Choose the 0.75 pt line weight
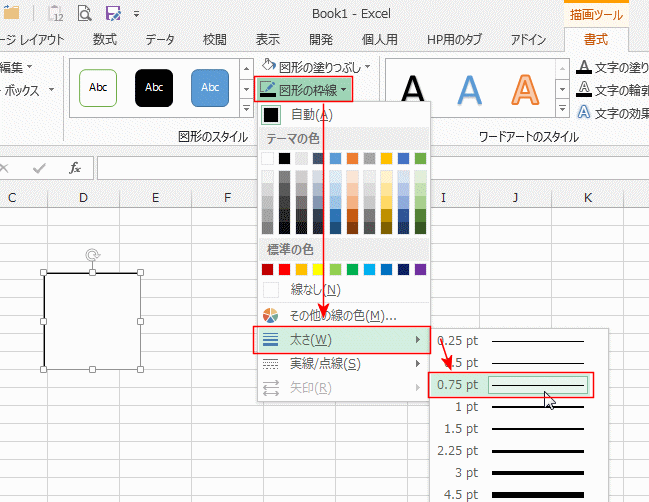This screenshot has width=649, height=502. tap(511, 384)
